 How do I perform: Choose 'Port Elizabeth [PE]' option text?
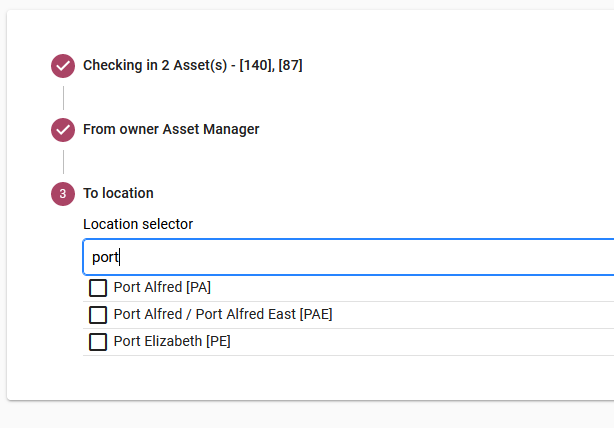coord(172,341)
